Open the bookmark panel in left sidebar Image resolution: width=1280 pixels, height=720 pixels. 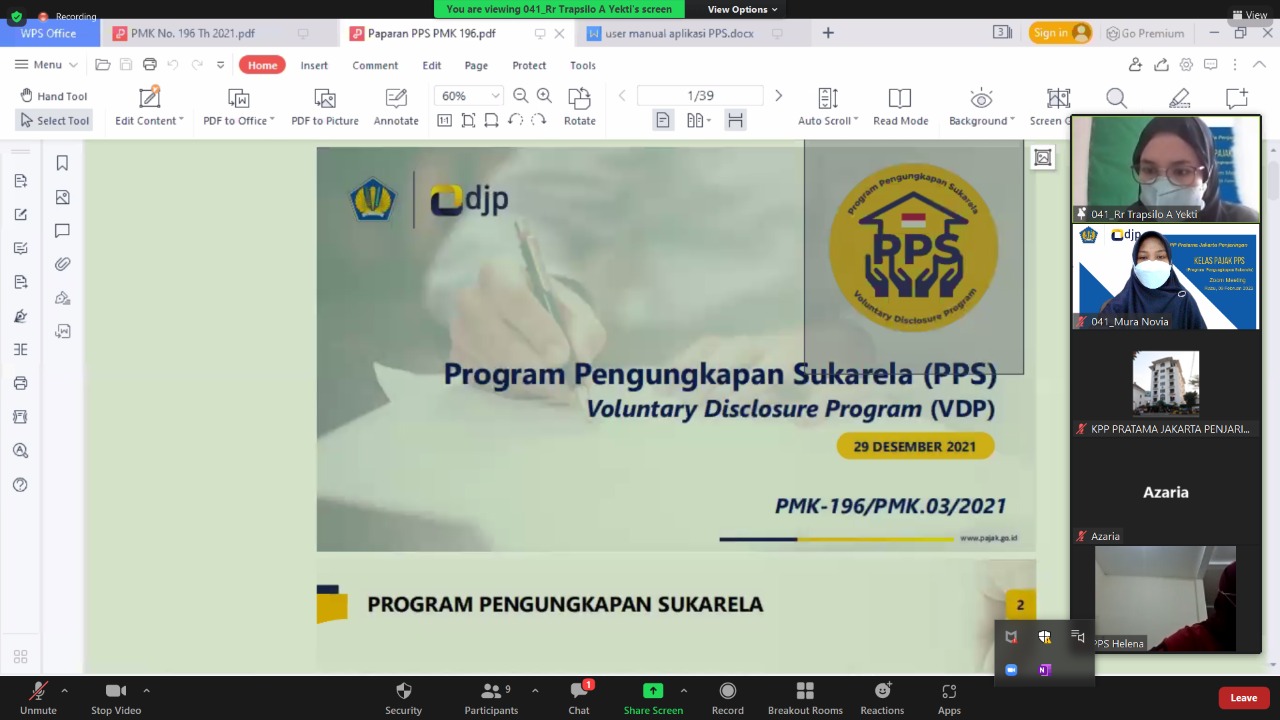point(62,163)
